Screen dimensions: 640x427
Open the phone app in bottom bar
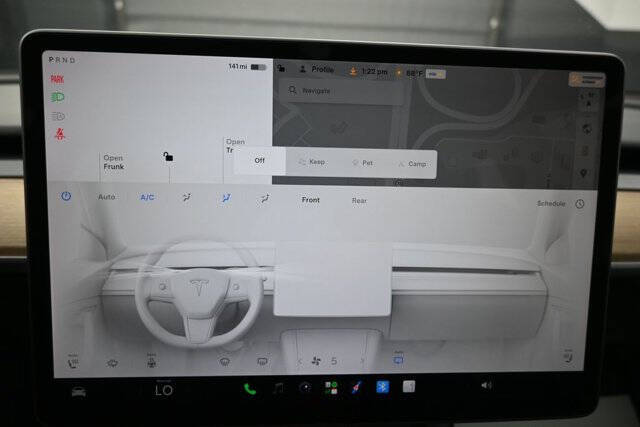point(250,389)
